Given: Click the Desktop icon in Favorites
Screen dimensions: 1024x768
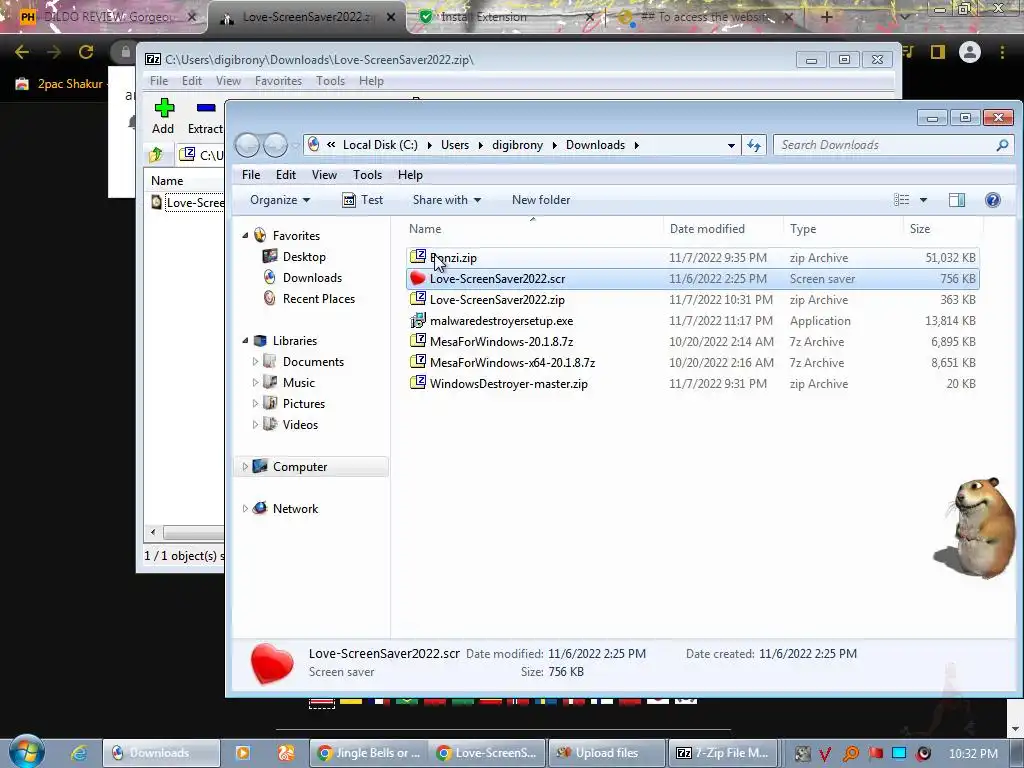Looking at the screenshot, I should click(270, 257).
